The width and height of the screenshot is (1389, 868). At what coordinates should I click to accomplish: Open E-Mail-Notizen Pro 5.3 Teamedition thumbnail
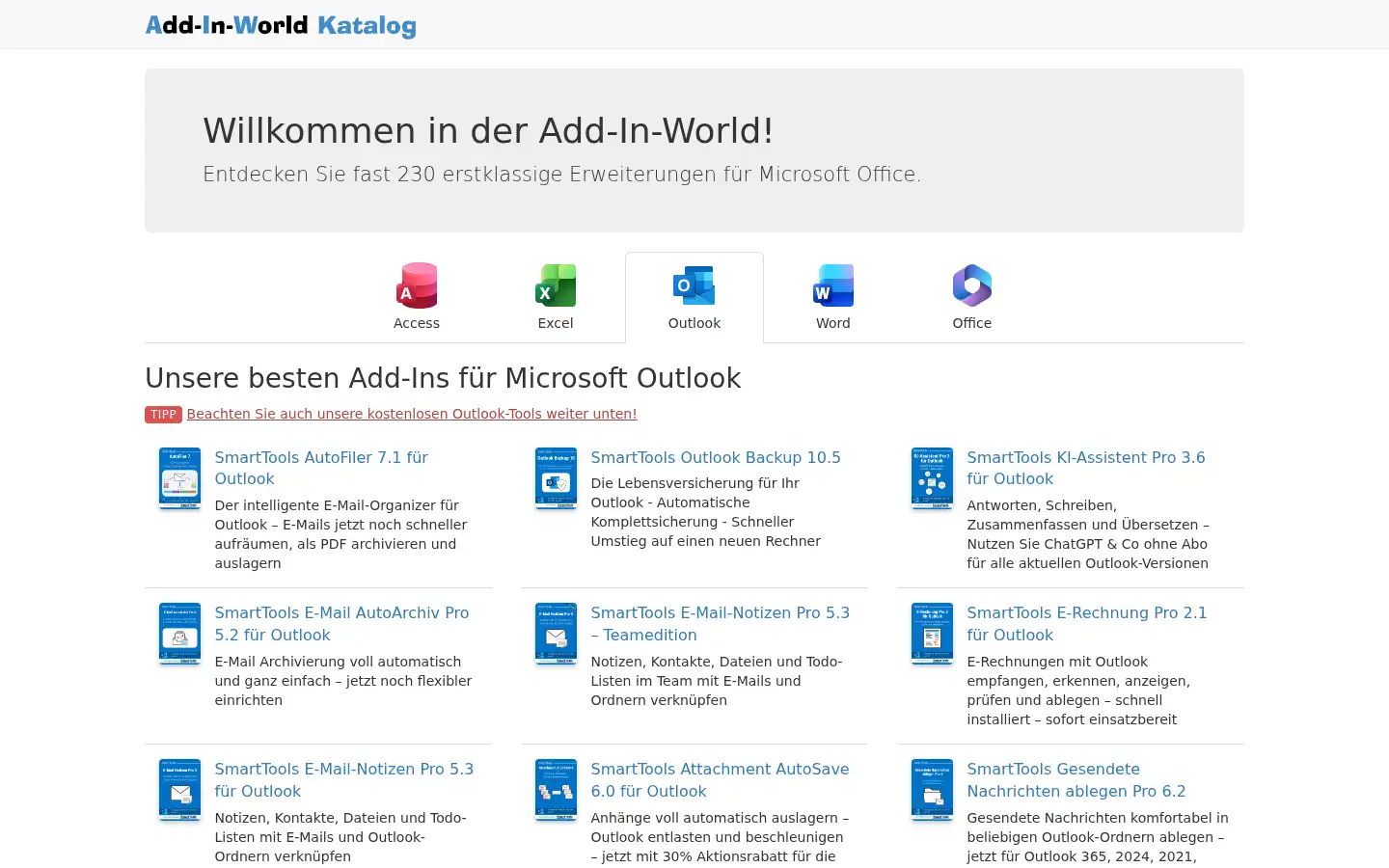coord(556,634)
